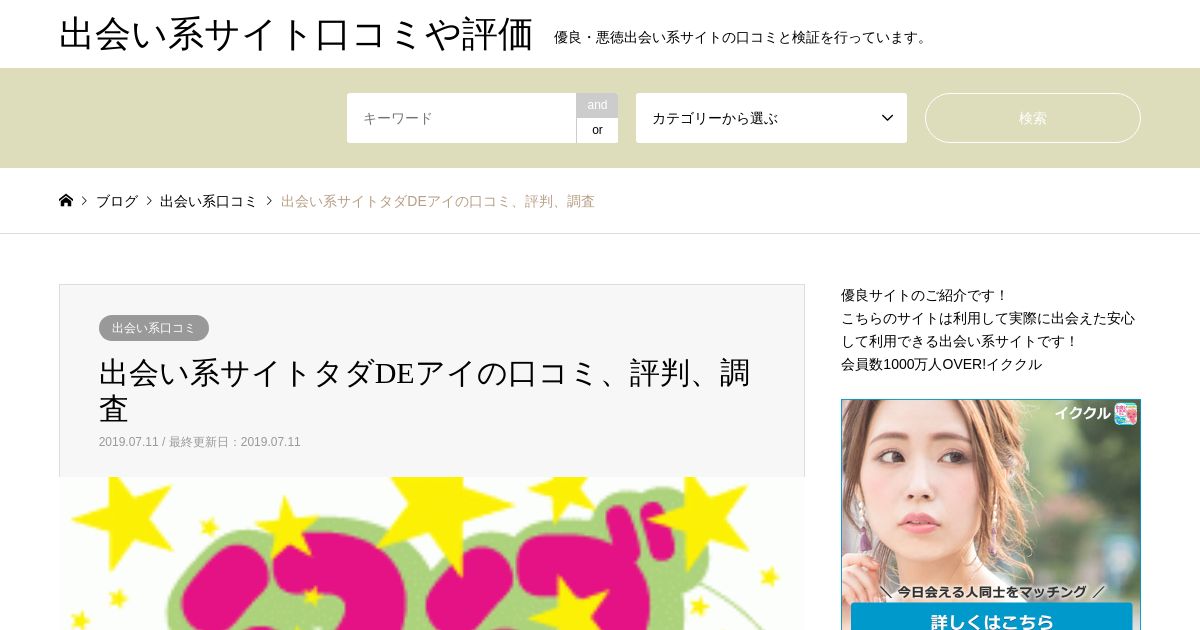Go to ブログ breadcrumb link
The width and height of the screenshot is (1200, 630).
click(117, 201)
